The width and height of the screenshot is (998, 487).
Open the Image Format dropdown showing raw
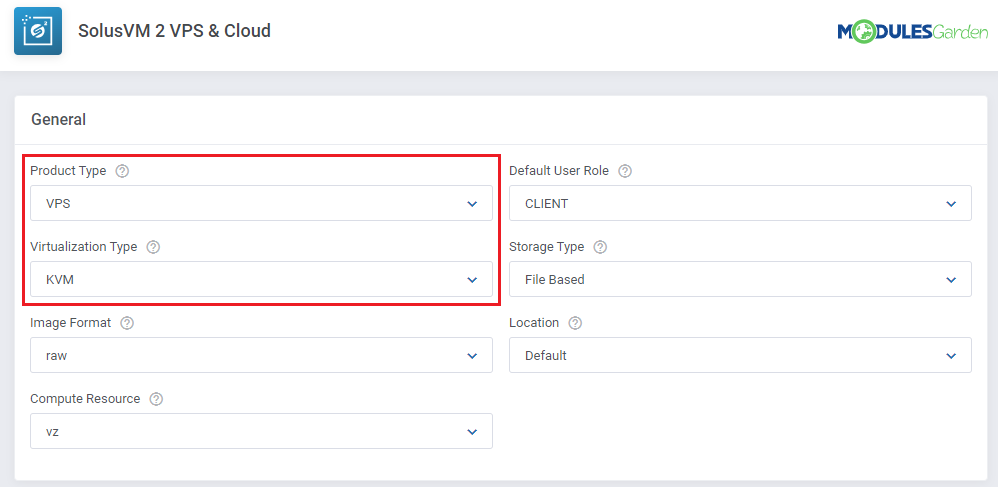coord(262,355)
